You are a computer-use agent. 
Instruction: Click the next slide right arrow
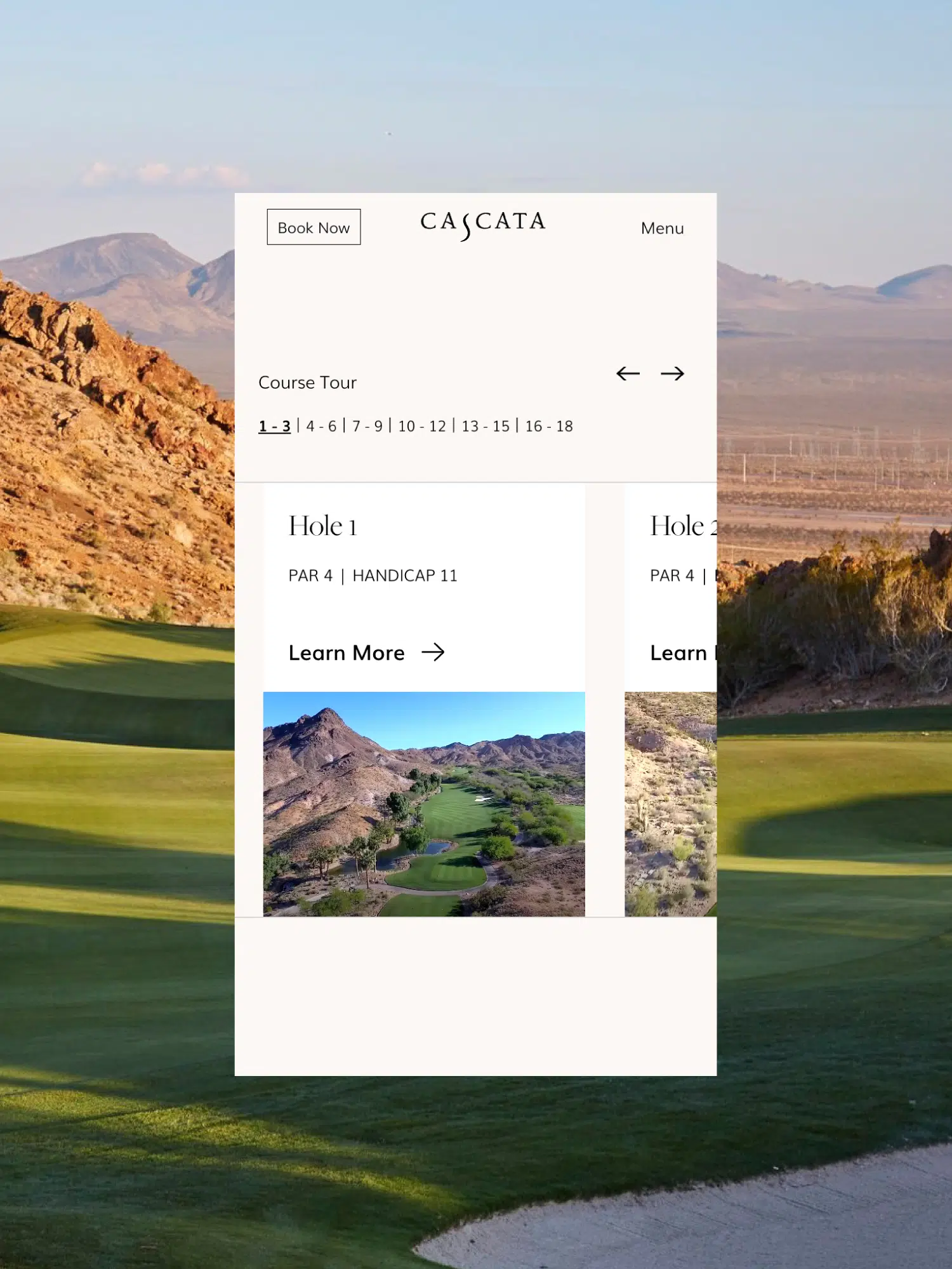click(x=672, y=374)
